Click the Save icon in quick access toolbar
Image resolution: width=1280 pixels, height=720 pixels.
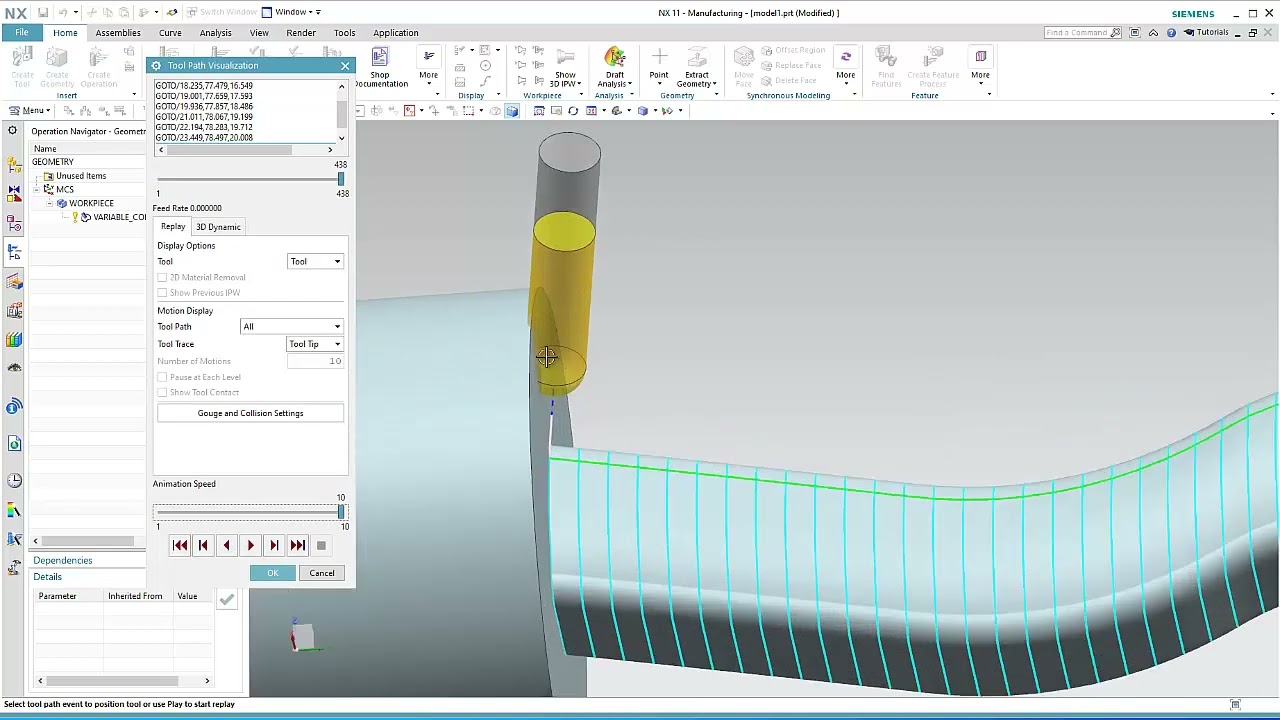[42, 13]
